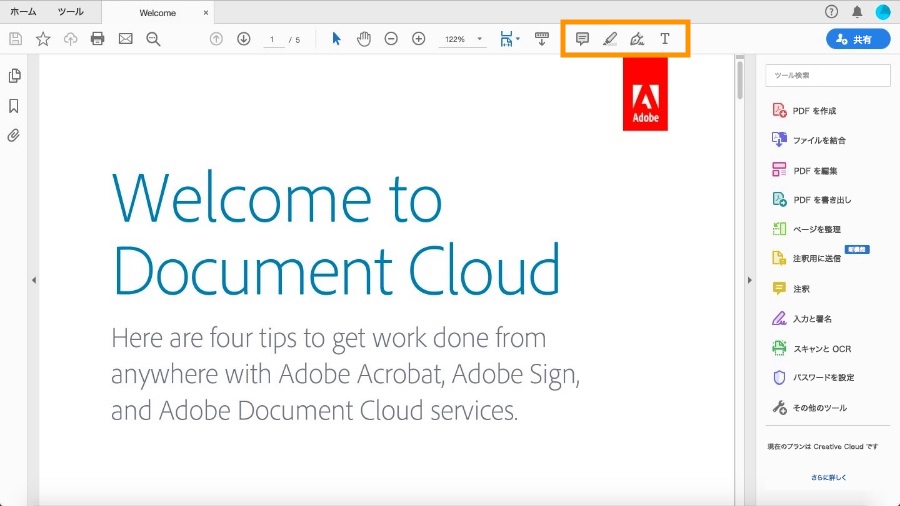Click the さらに詳しく link

pos(828,477)
